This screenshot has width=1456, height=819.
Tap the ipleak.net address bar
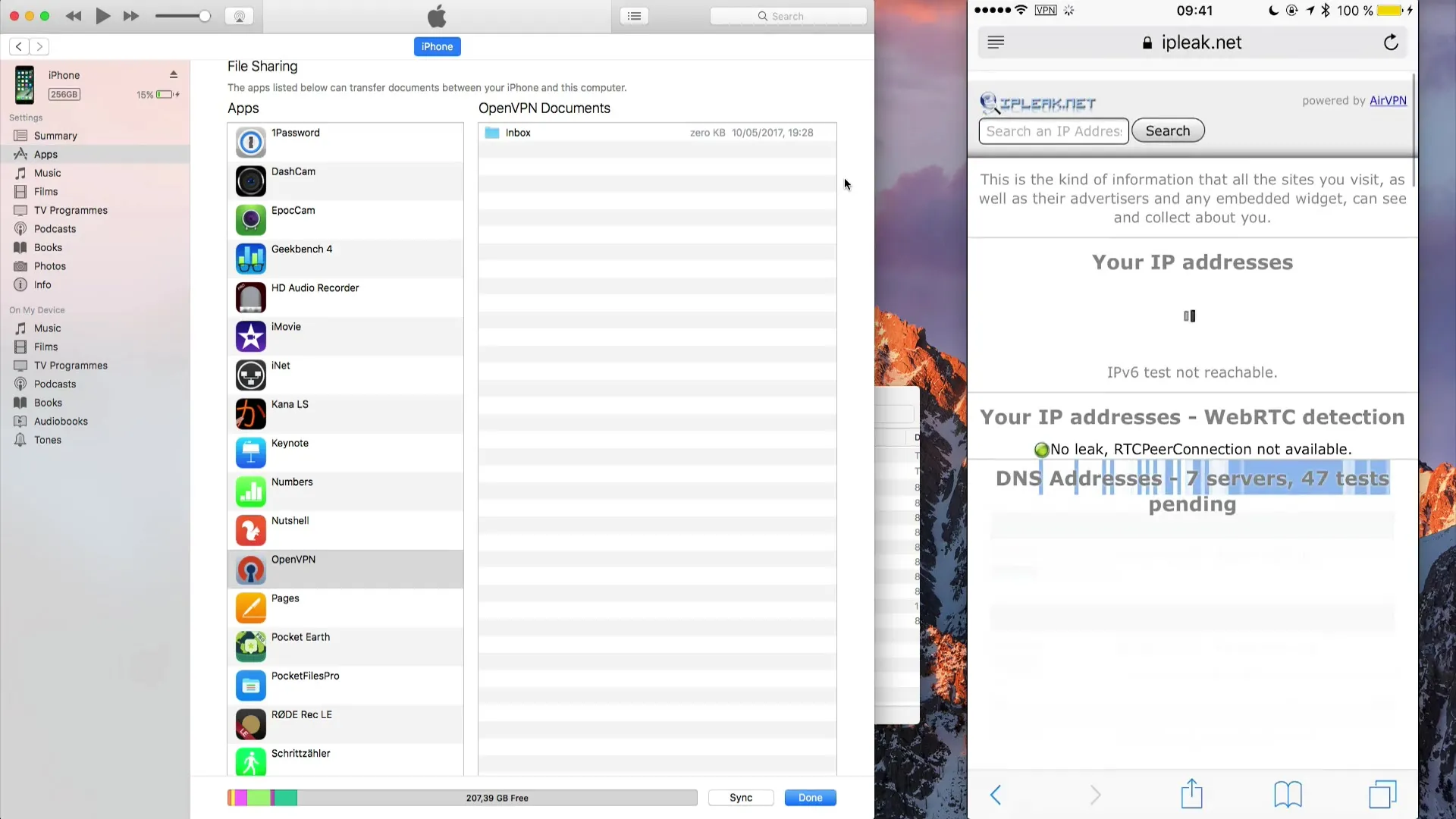click(x=1192, y=42)
